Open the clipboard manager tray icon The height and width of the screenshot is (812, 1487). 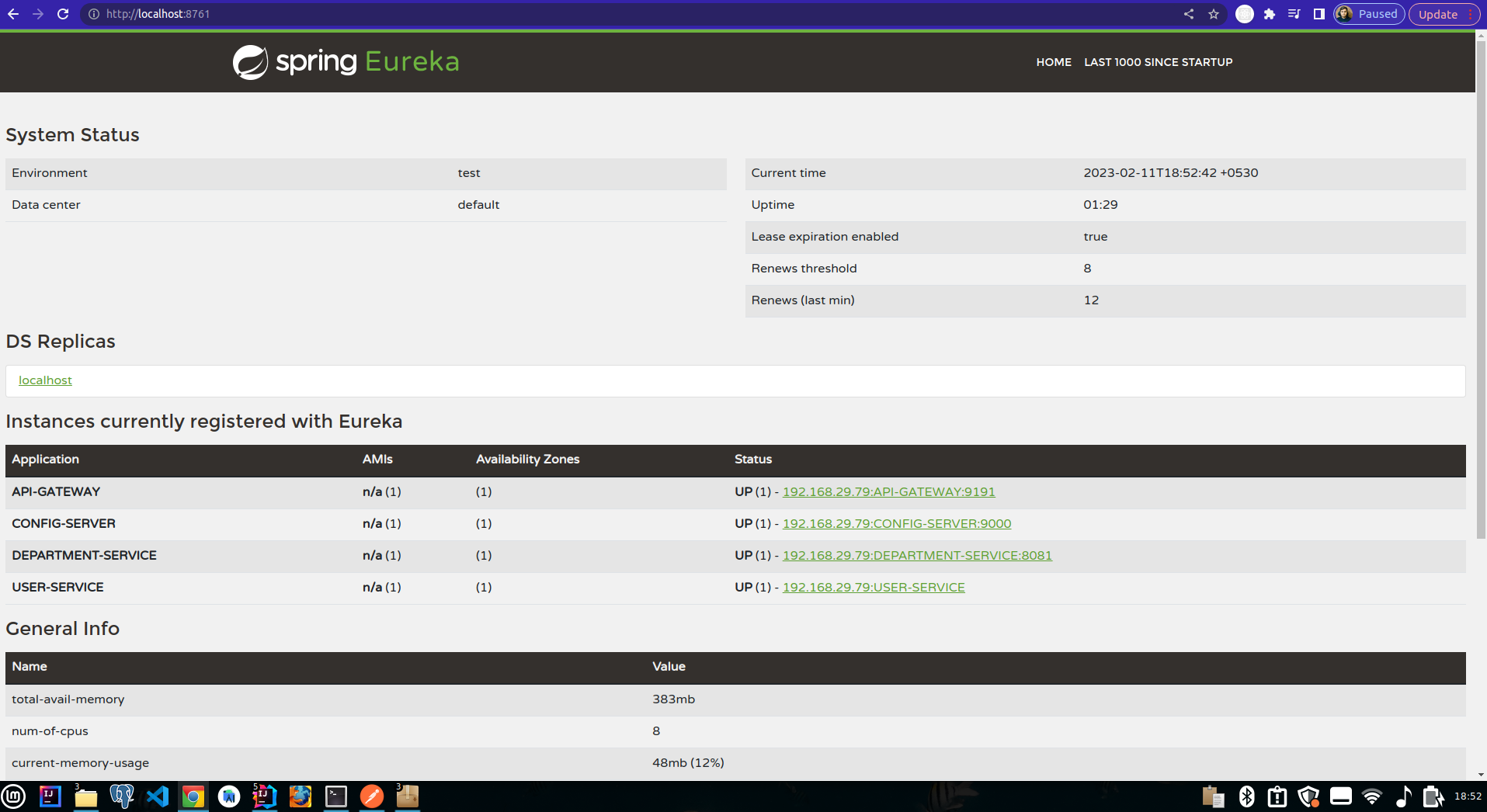(x=1213, y=796)
